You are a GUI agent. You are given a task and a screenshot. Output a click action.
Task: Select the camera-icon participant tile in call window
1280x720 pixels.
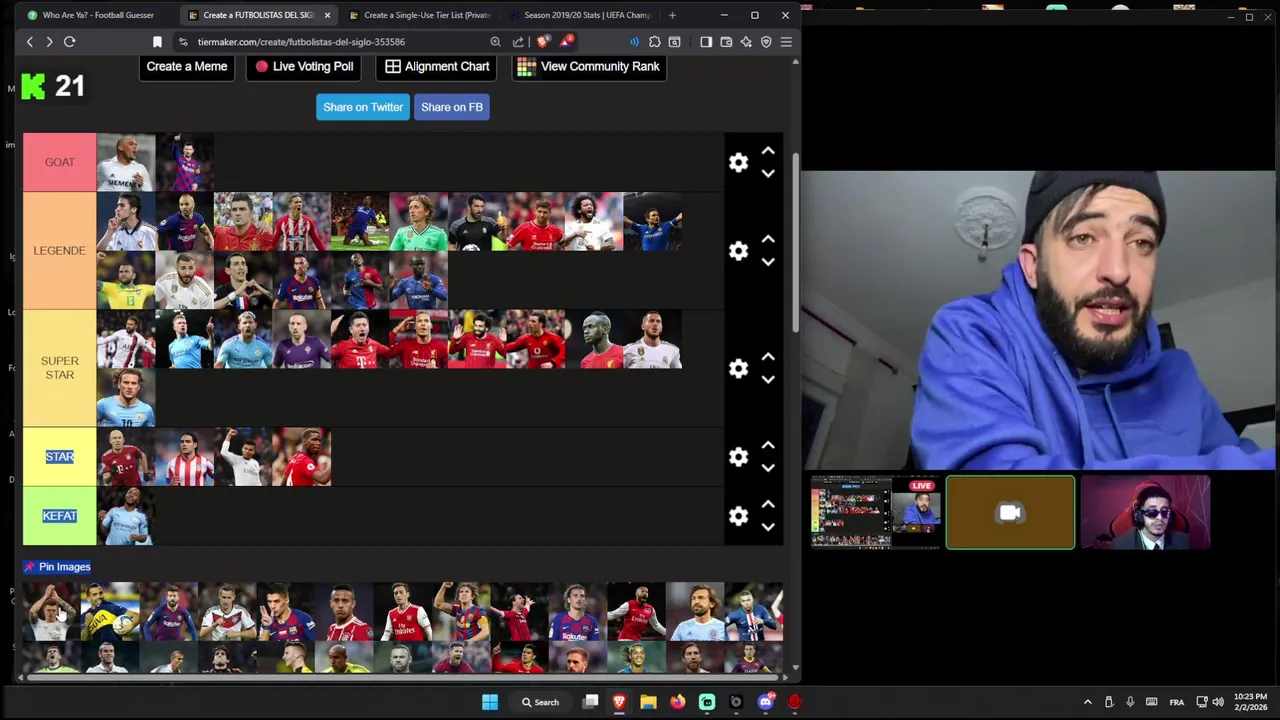click(1011, 513)
